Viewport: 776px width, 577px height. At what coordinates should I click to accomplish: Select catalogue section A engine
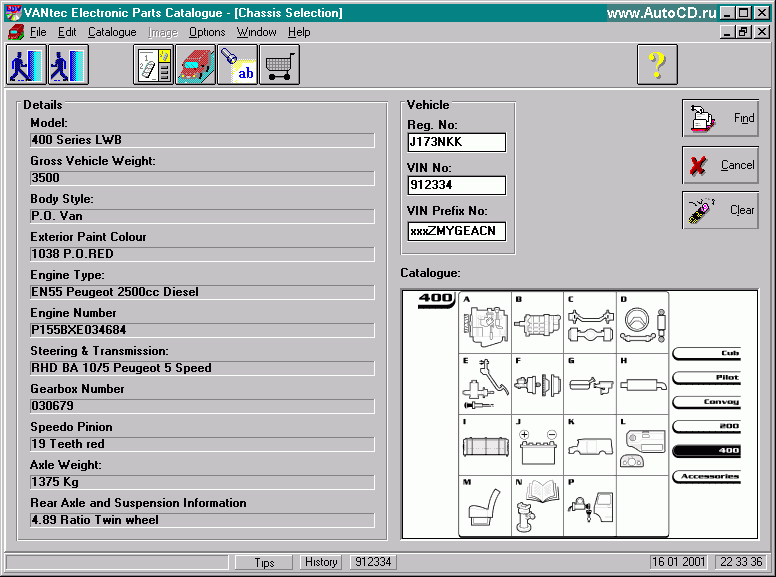point(485,323)
